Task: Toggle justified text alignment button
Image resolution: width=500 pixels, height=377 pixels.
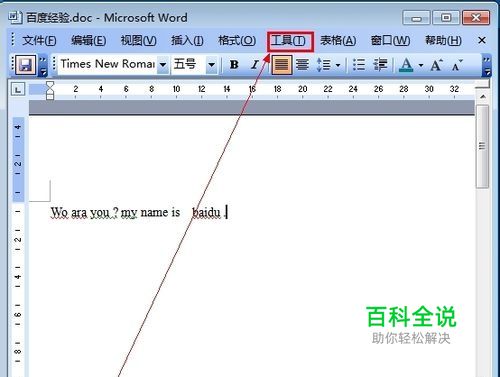Action: [x=282, y=65]
